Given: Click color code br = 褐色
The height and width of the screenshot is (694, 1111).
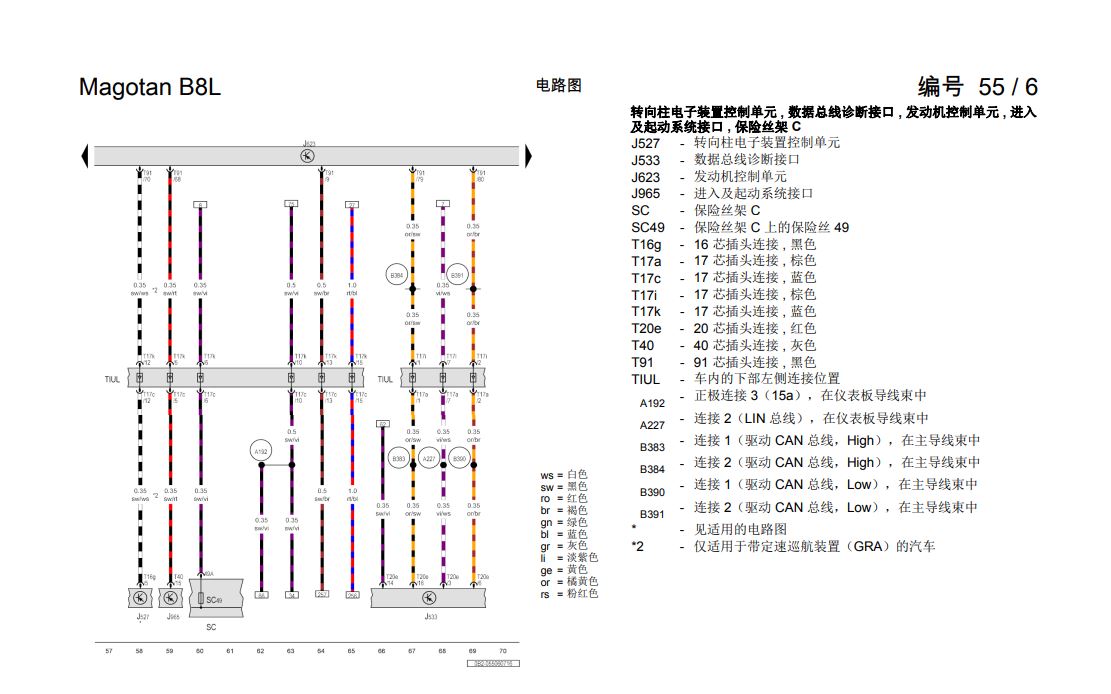Looking at the screenshot, I should tap(564, 510).
